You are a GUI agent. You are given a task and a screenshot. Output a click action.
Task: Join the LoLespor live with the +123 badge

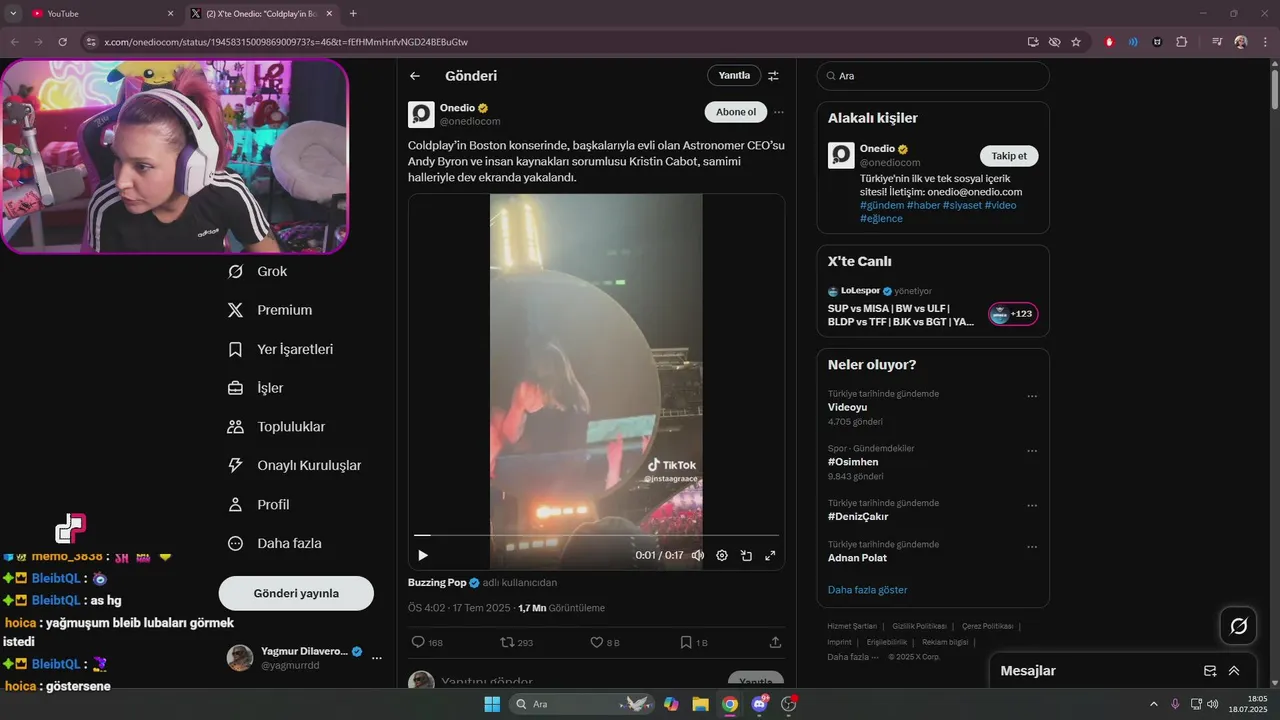pos(1013,314)
